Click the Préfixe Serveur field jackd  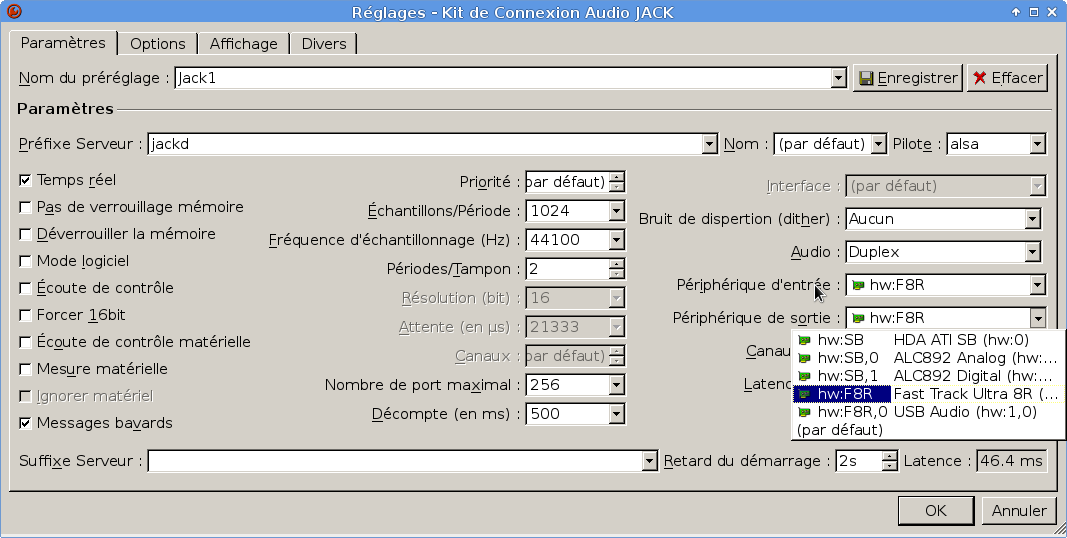(425, 144)
